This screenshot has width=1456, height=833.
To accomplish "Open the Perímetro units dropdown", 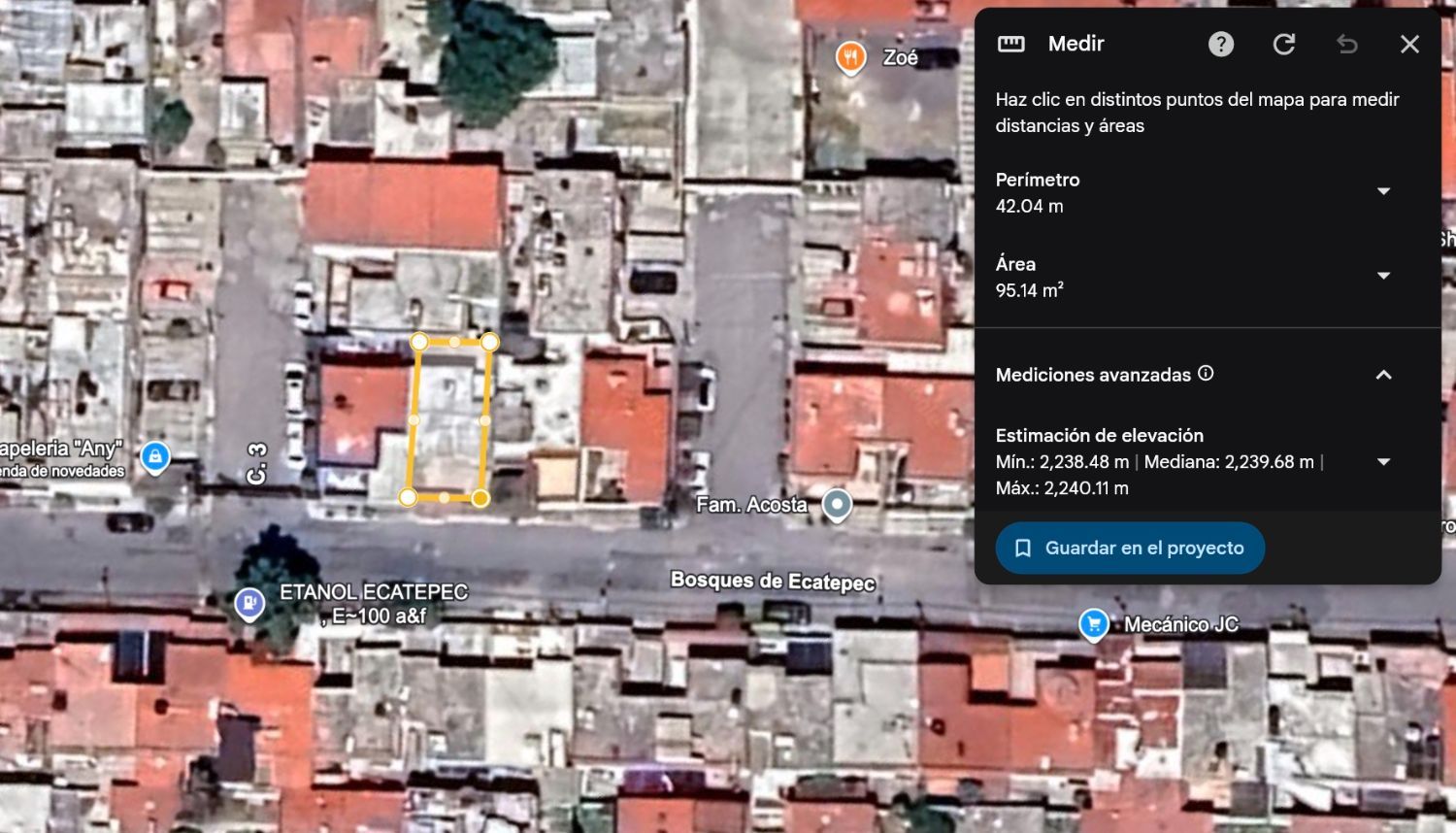I will [x=1384, y=191].
